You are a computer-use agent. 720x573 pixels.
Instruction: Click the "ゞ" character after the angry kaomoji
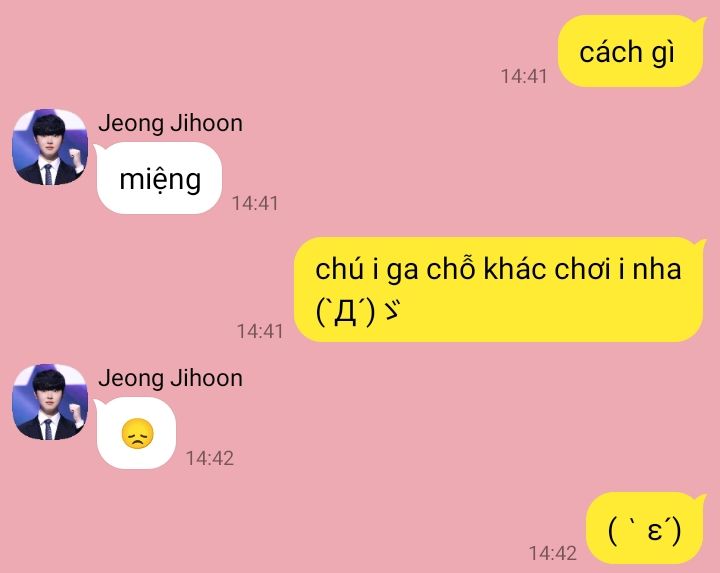point(393,310)
